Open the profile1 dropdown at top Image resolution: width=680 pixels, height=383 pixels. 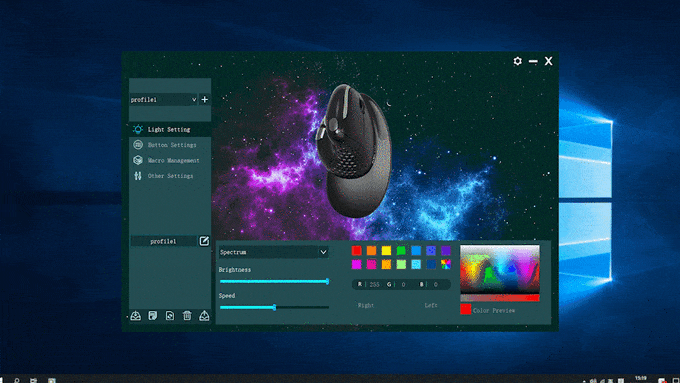point(163,100)
